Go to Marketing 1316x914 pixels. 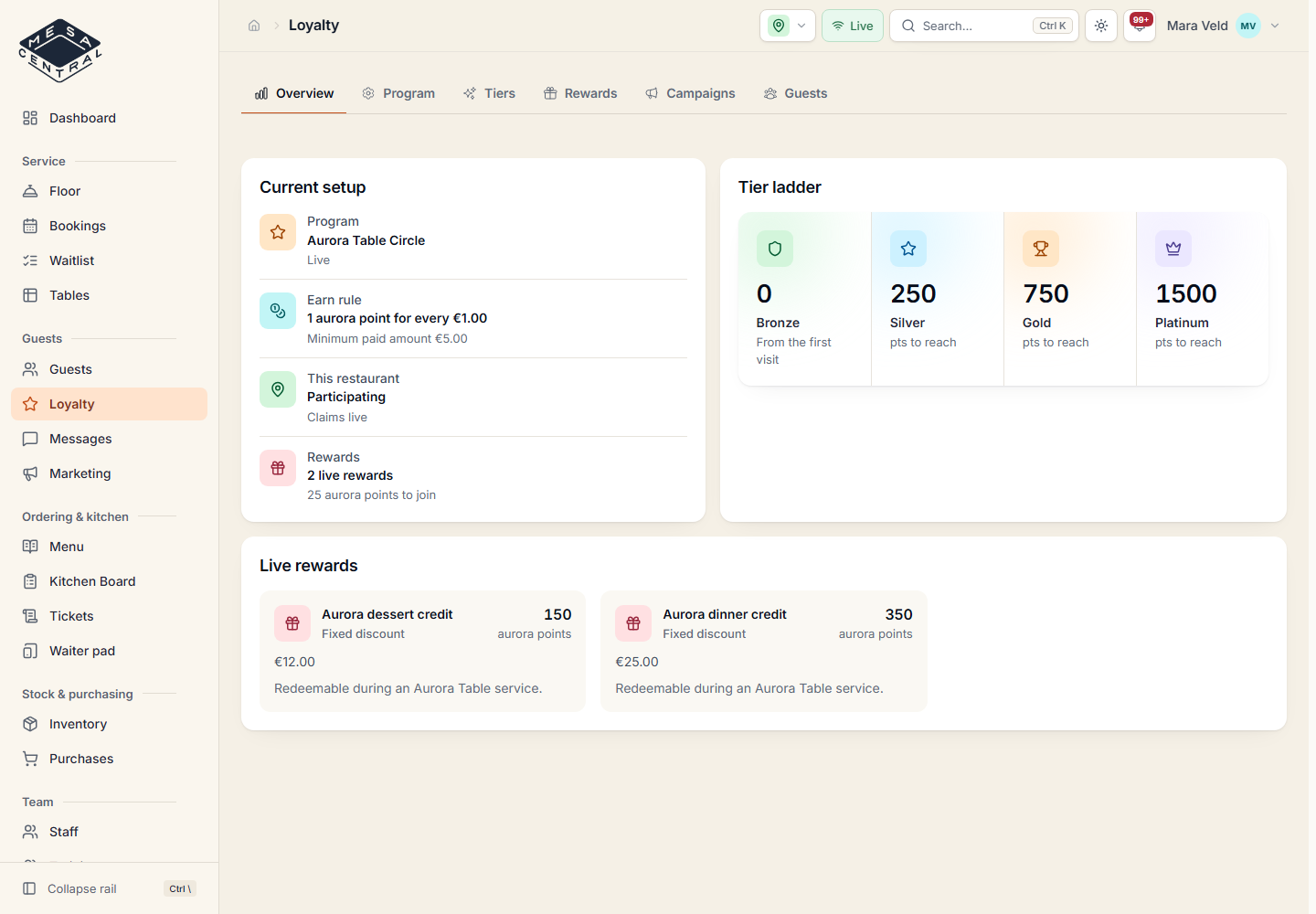coord(109,473)
